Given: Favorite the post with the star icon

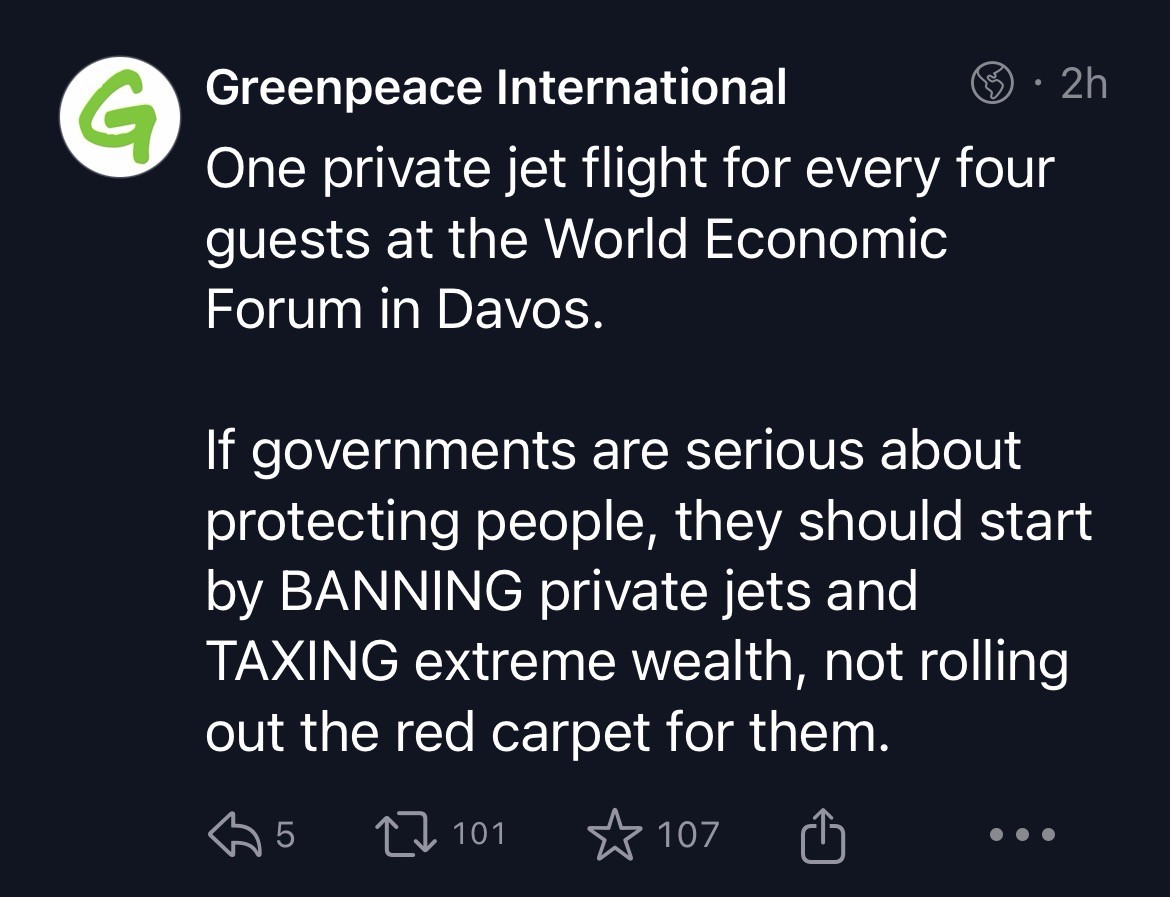Looking at the screenshot, I should [x=616, y=836].
